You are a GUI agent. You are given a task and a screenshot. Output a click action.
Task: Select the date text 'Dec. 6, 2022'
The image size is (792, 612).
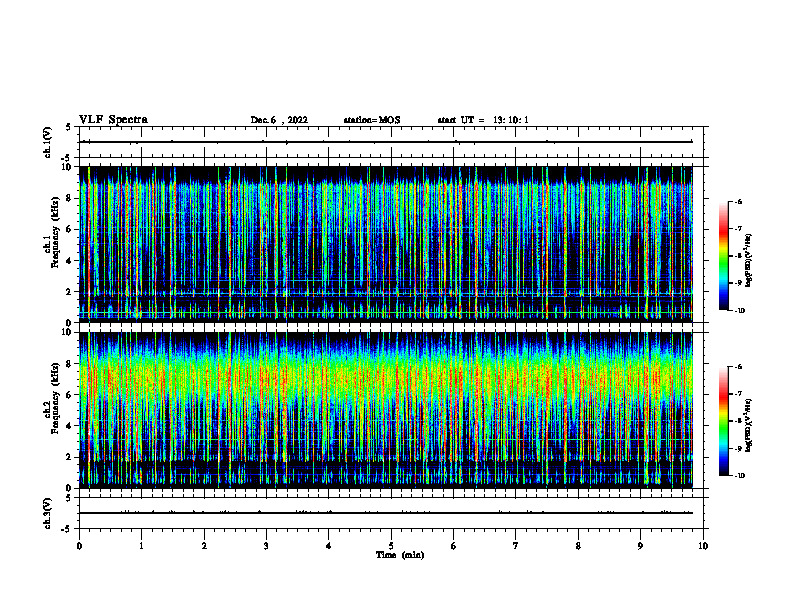(x=279, y=120)
